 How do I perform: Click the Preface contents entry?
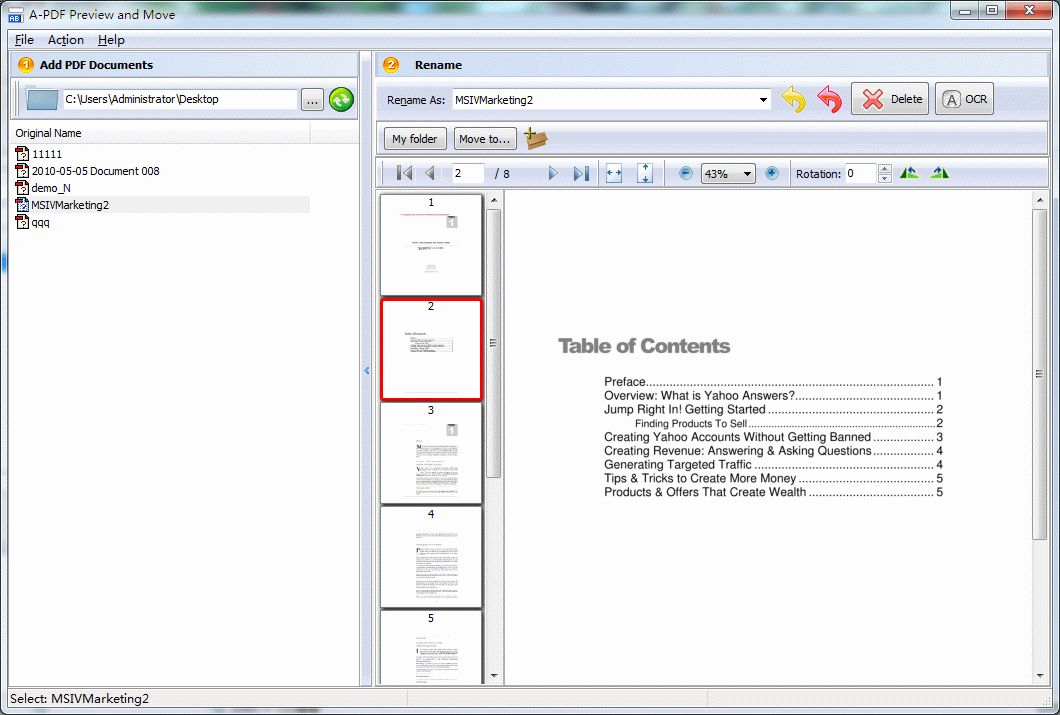click(x=773, y=382)
